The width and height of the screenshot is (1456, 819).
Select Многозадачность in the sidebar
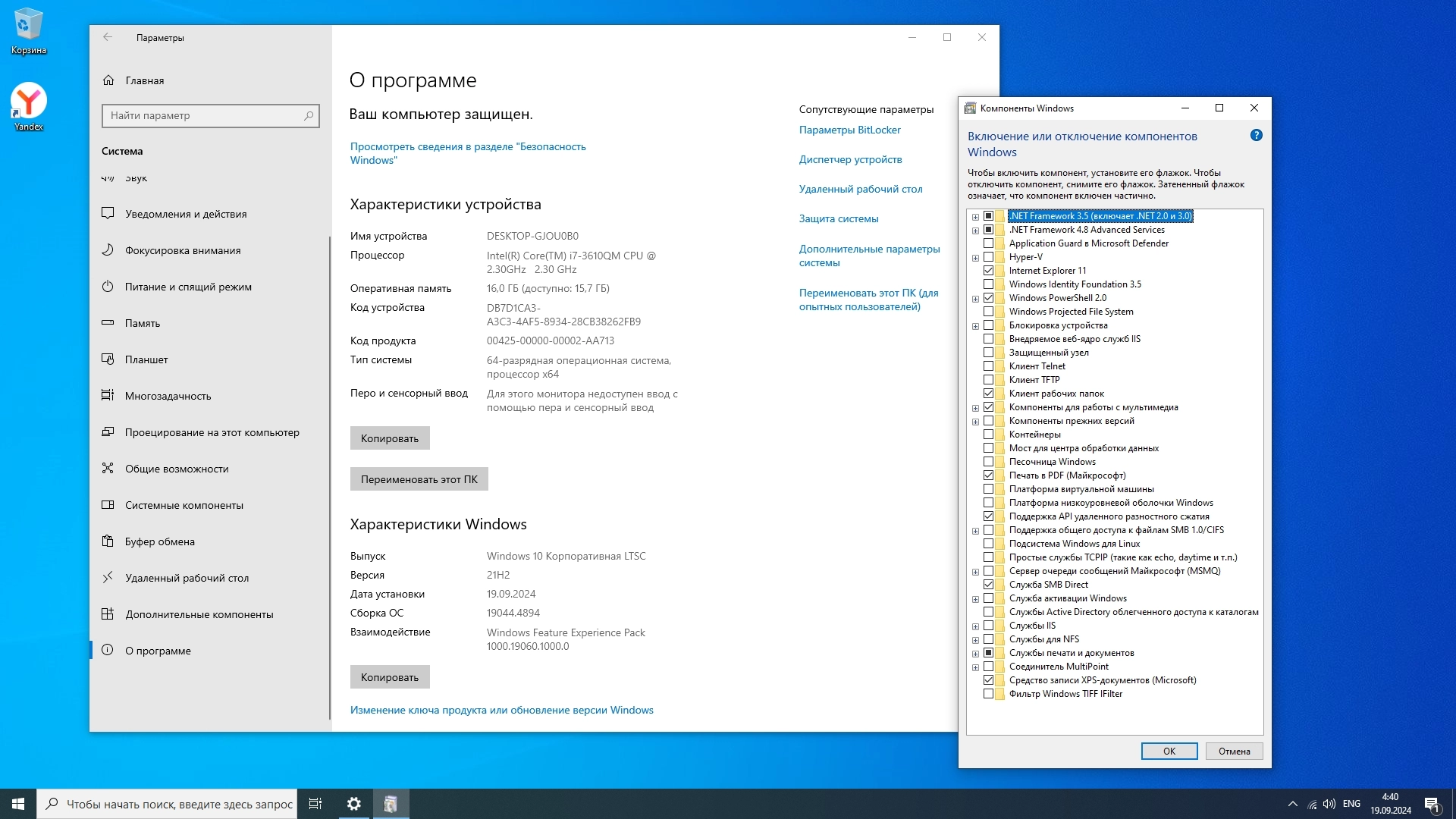click(x=168, y=396)
